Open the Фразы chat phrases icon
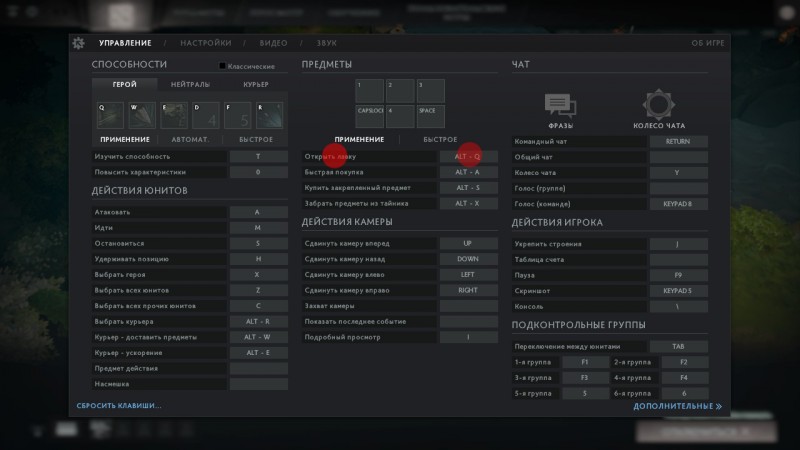Screen dimensions: 800x450 560,106
